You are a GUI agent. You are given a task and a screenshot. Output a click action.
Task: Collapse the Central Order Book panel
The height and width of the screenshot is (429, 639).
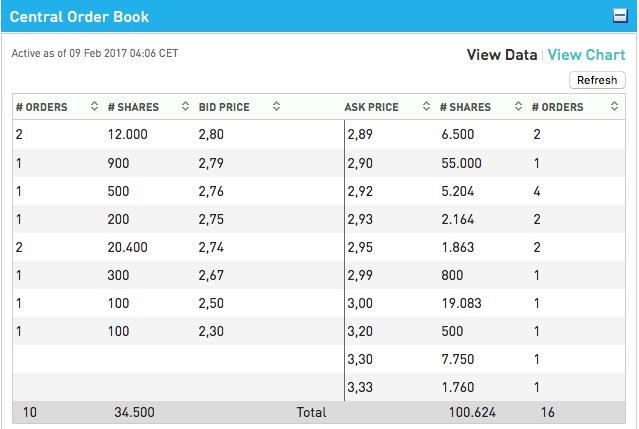click(620, 15)
